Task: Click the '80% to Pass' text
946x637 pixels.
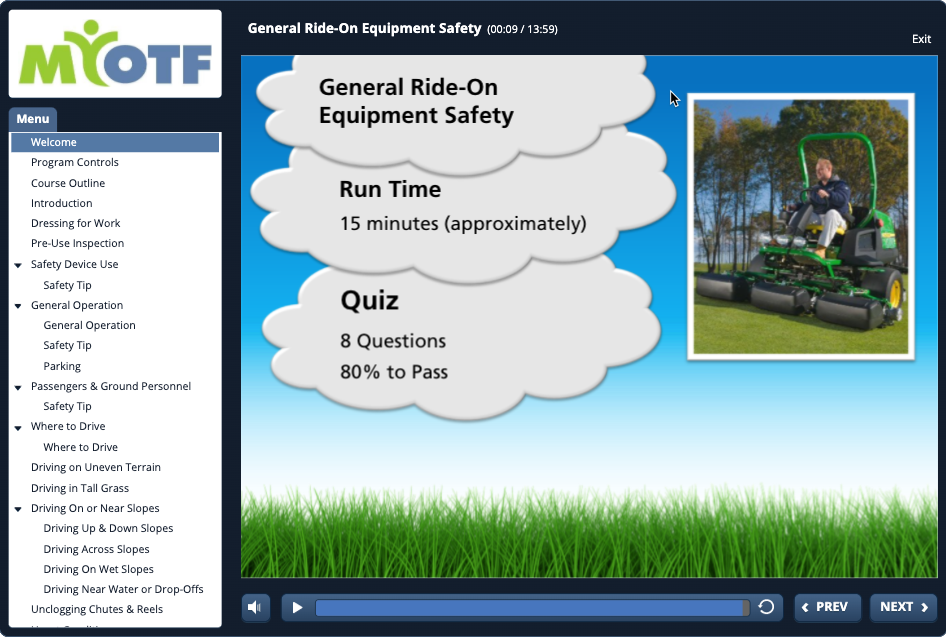Action: pos(394,372)
